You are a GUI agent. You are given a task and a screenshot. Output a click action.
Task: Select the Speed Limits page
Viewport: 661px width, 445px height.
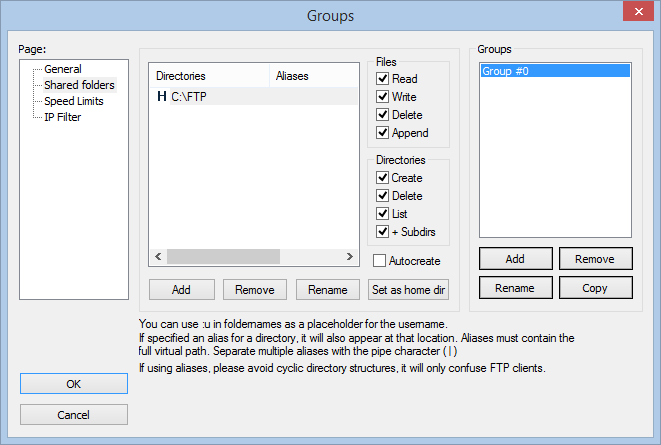point(74,101)
